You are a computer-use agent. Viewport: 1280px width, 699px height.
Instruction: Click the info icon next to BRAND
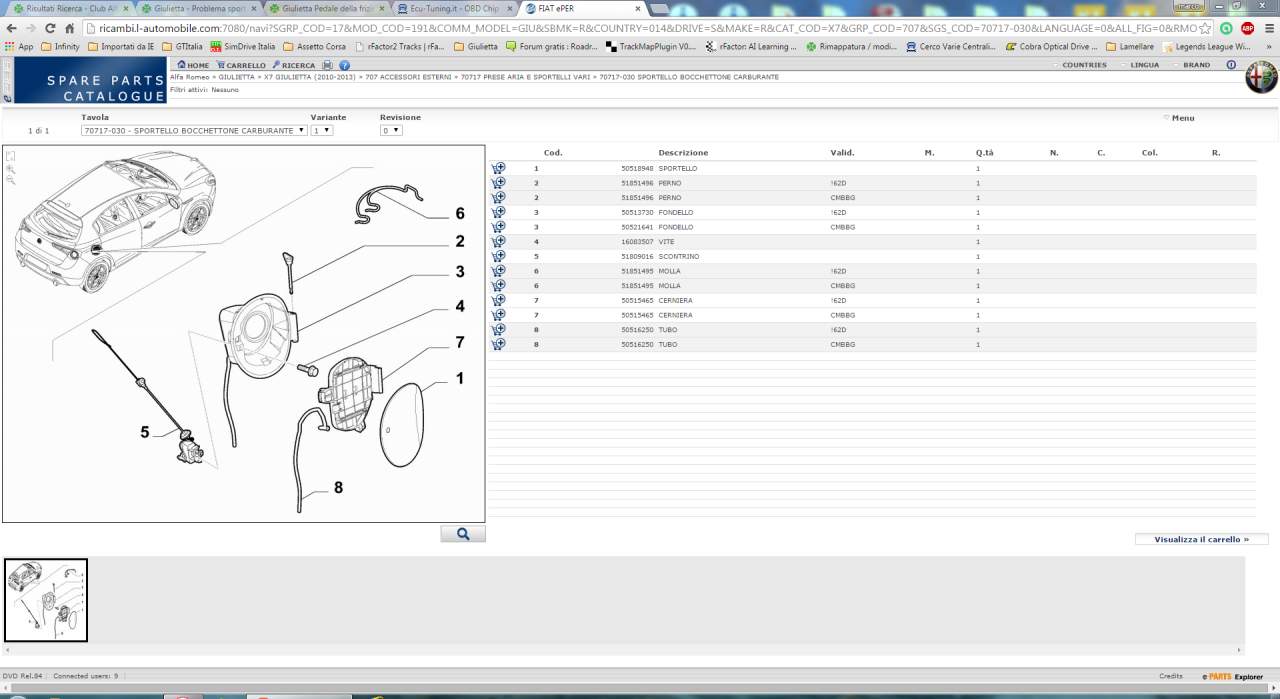click(1230, 65)
